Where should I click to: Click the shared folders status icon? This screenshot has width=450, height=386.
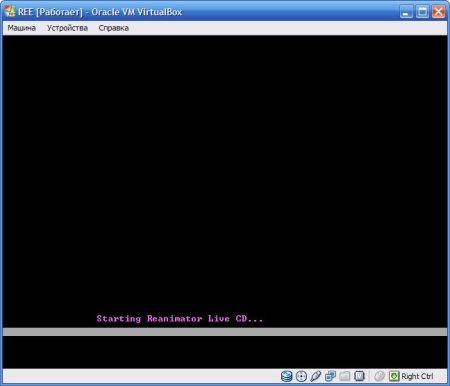(345, 376)
